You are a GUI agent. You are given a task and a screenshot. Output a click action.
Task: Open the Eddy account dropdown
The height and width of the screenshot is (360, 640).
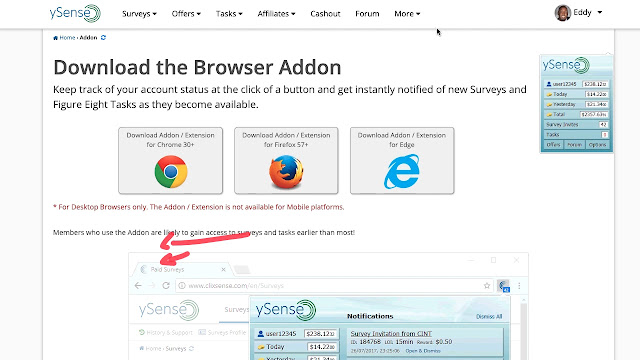[587, 12]
